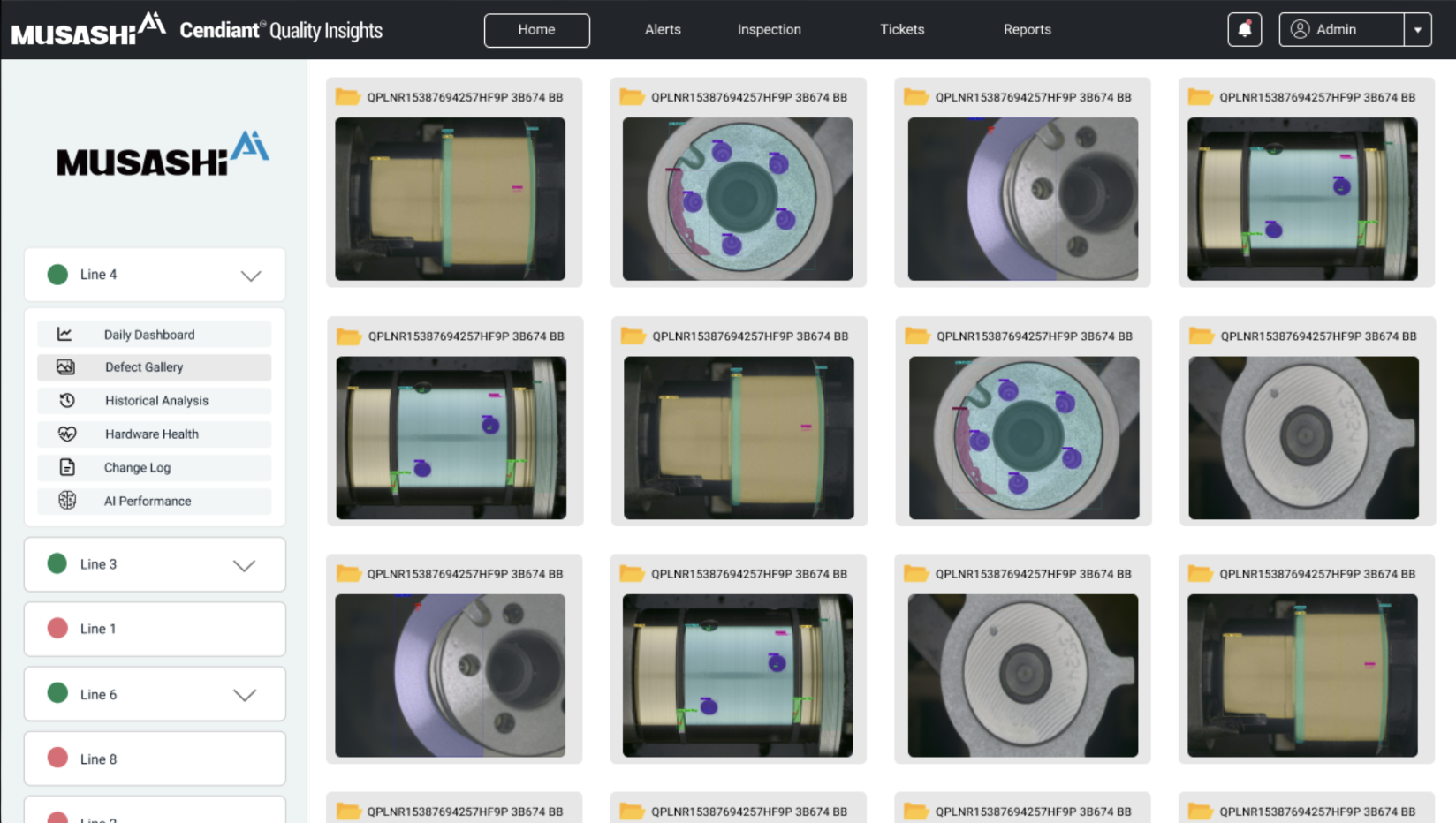Click folder icon on third row, third card

pyautogui.click(x=916, y=574)
